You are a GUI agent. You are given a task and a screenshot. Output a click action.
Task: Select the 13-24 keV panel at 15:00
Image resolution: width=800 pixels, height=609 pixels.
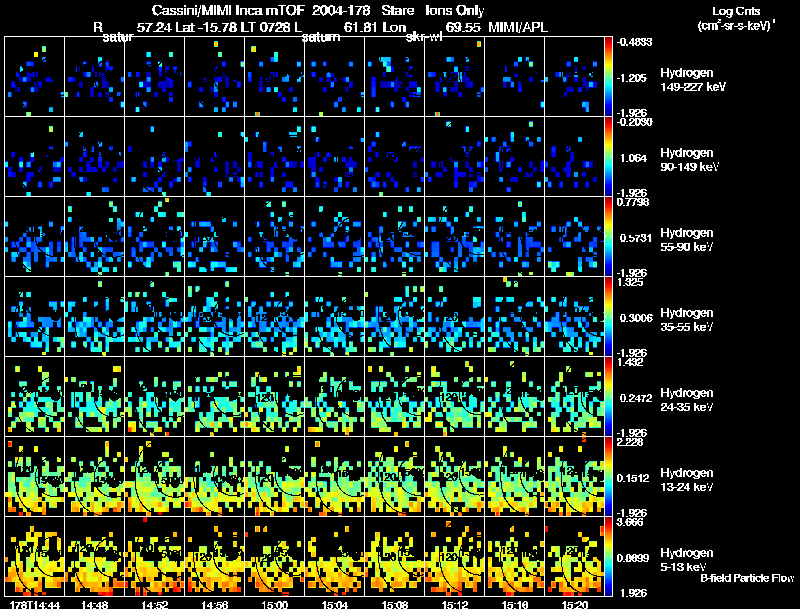point(274,476)
